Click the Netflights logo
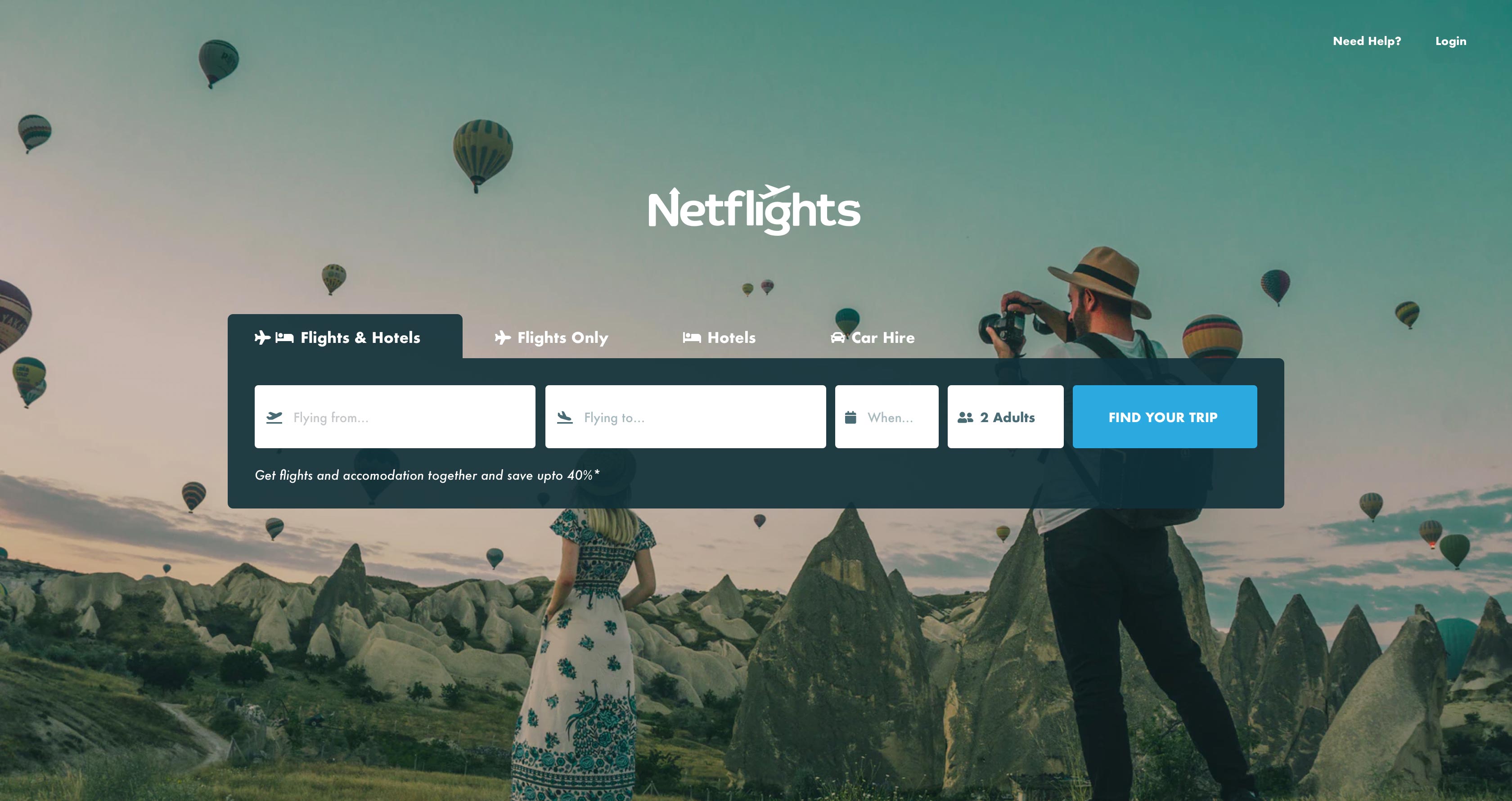This screenshot has width=1512, height=801. click(x=755, y=210)
